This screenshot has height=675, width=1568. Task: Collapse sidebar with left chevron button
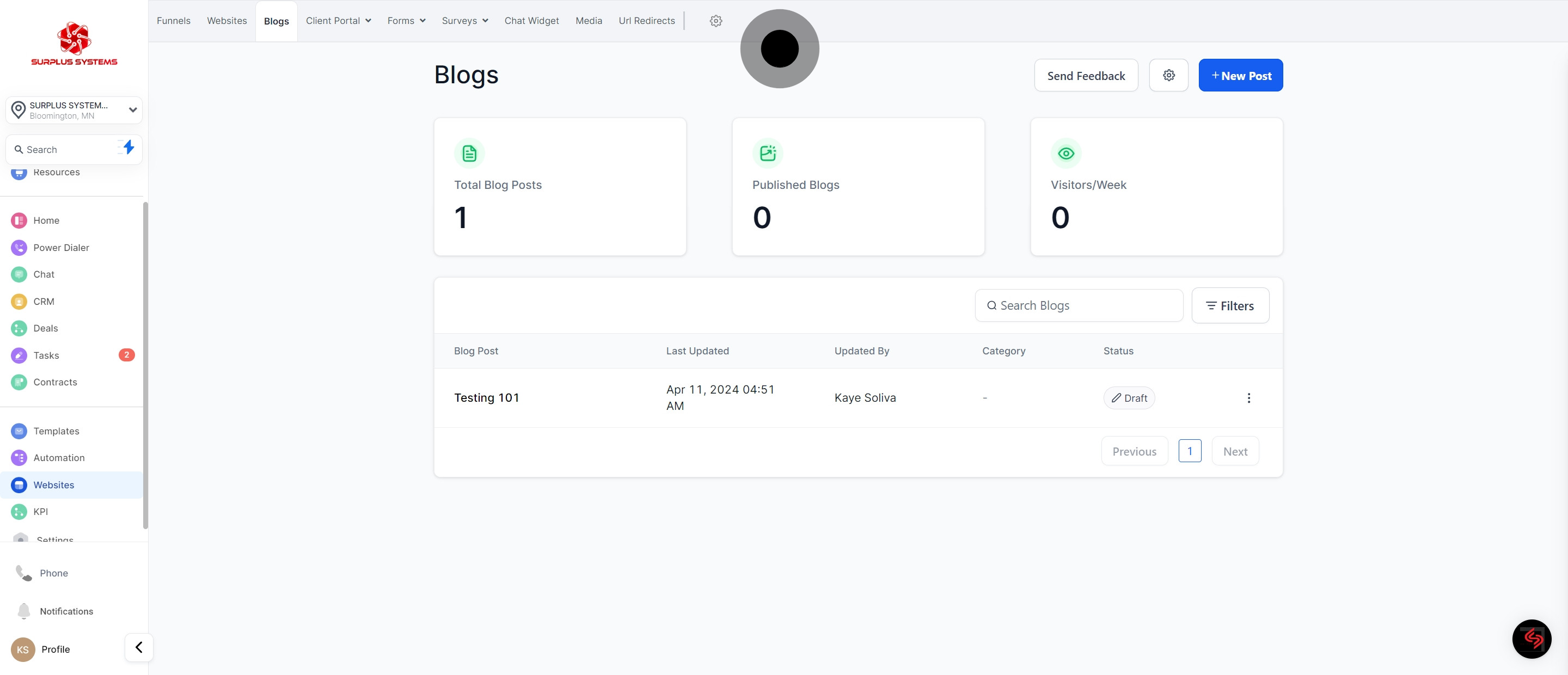[139, 647]
